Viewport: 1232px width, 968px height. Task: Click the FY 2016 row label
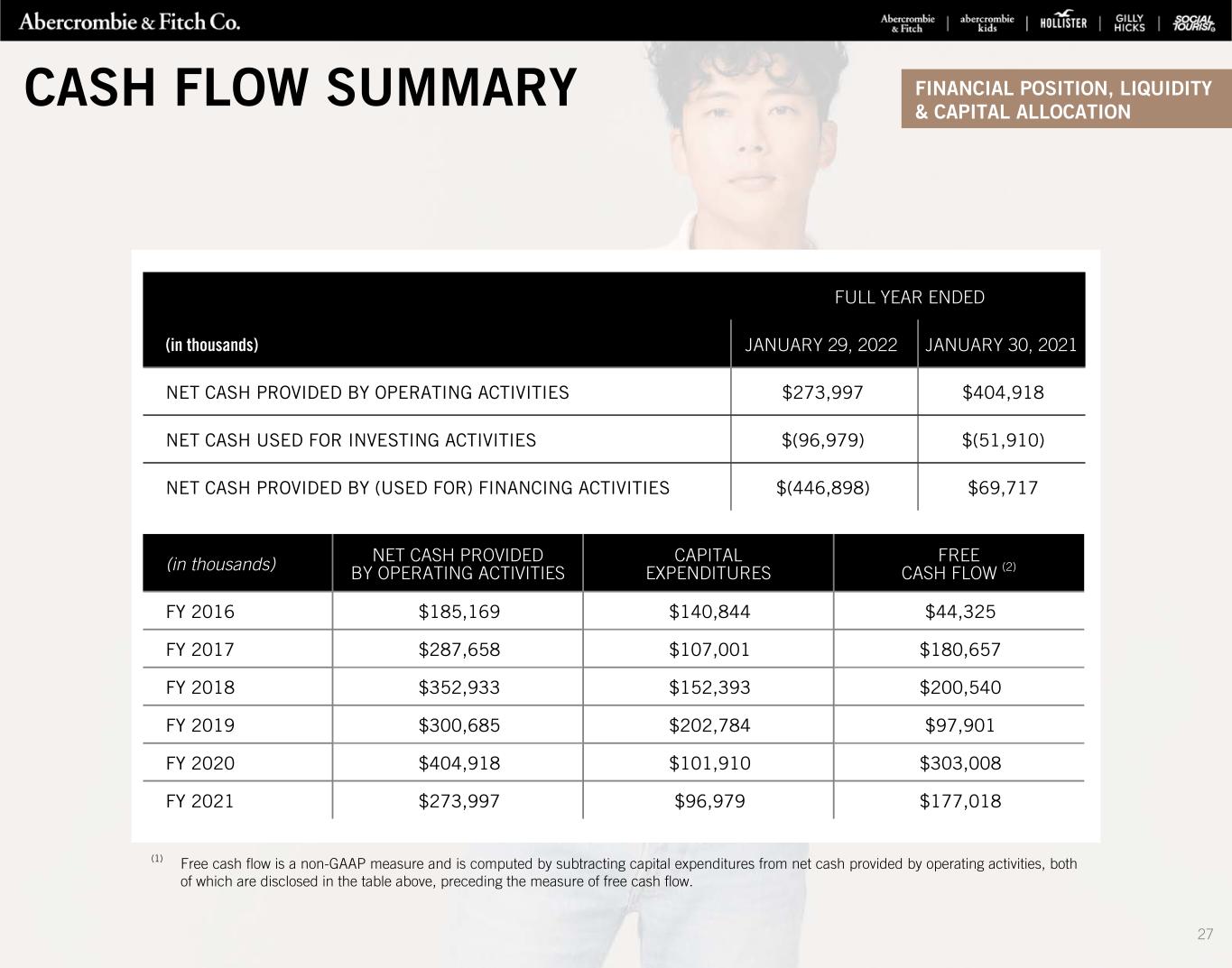[x=200, y=612]
